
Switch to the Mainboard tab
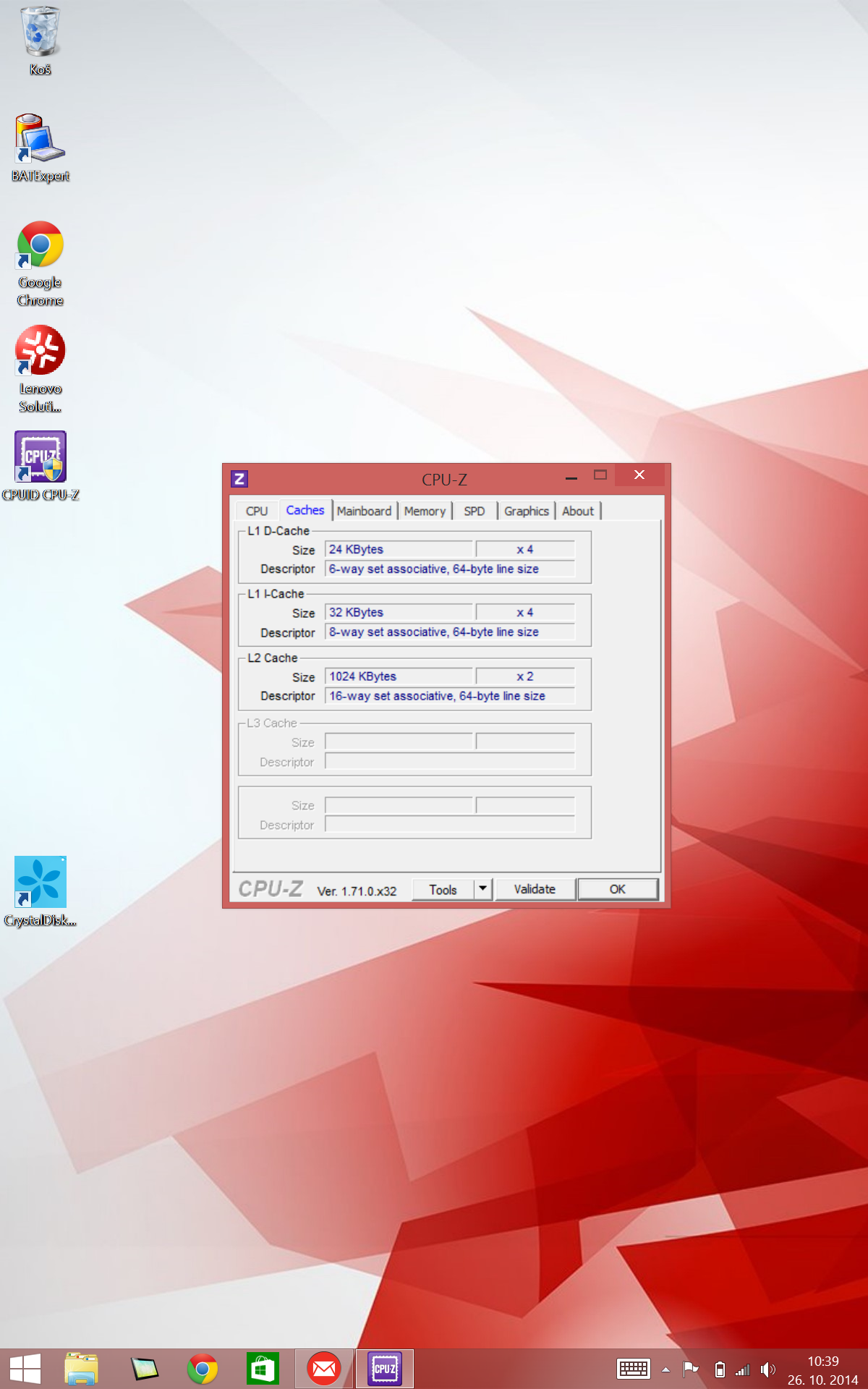coord(364,511)
